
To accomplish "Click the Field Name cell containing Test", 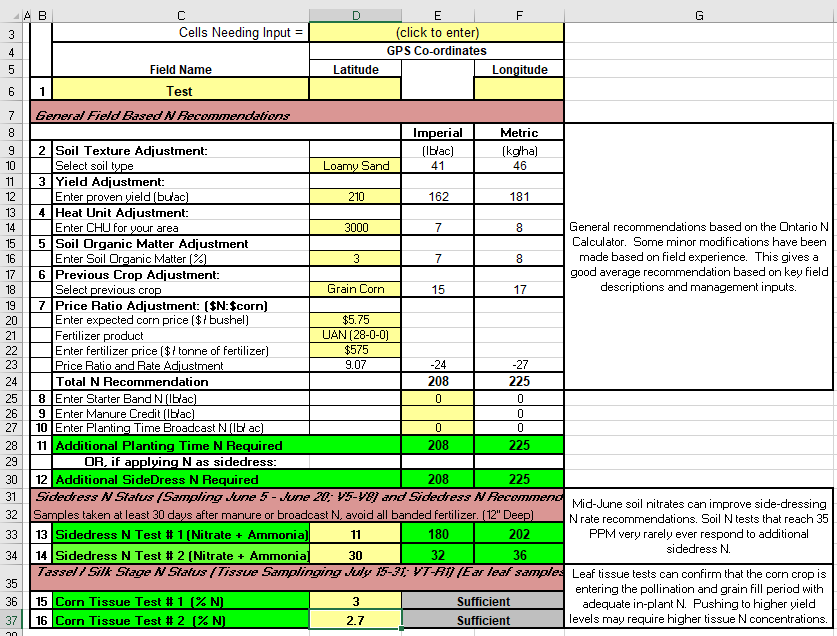I will (x=180, y=89).
